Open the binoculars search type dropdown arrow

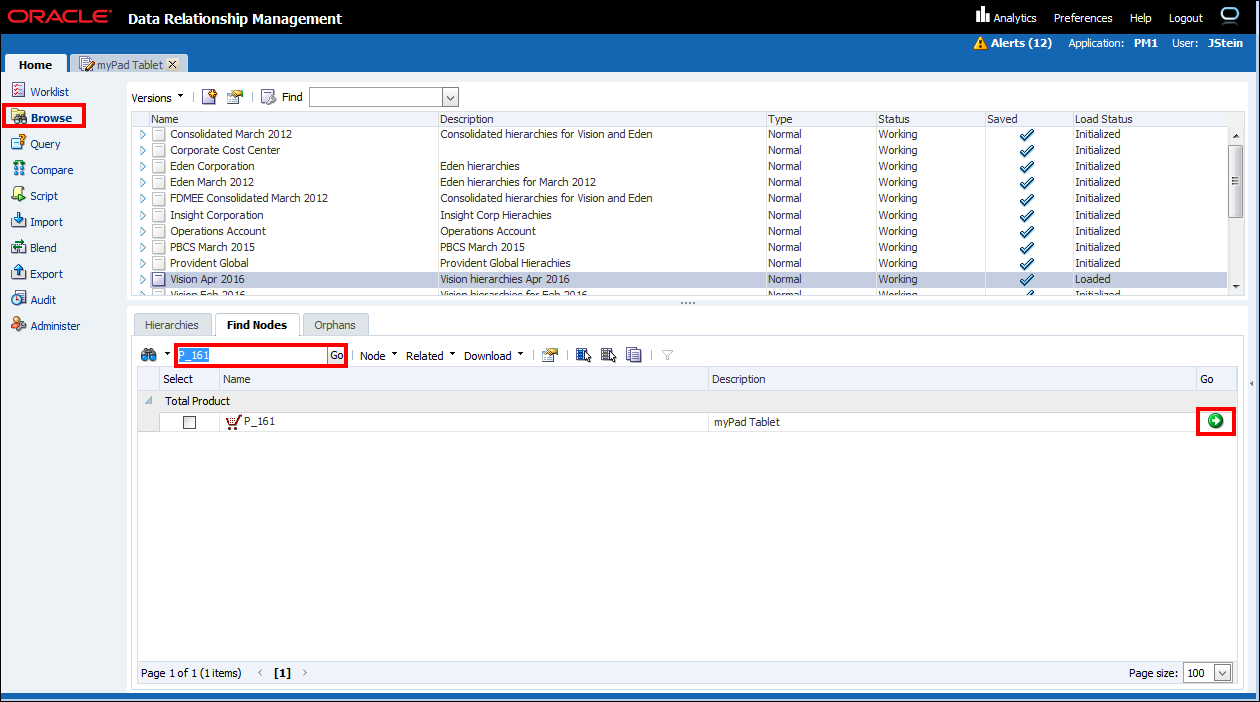coord(167,355)
